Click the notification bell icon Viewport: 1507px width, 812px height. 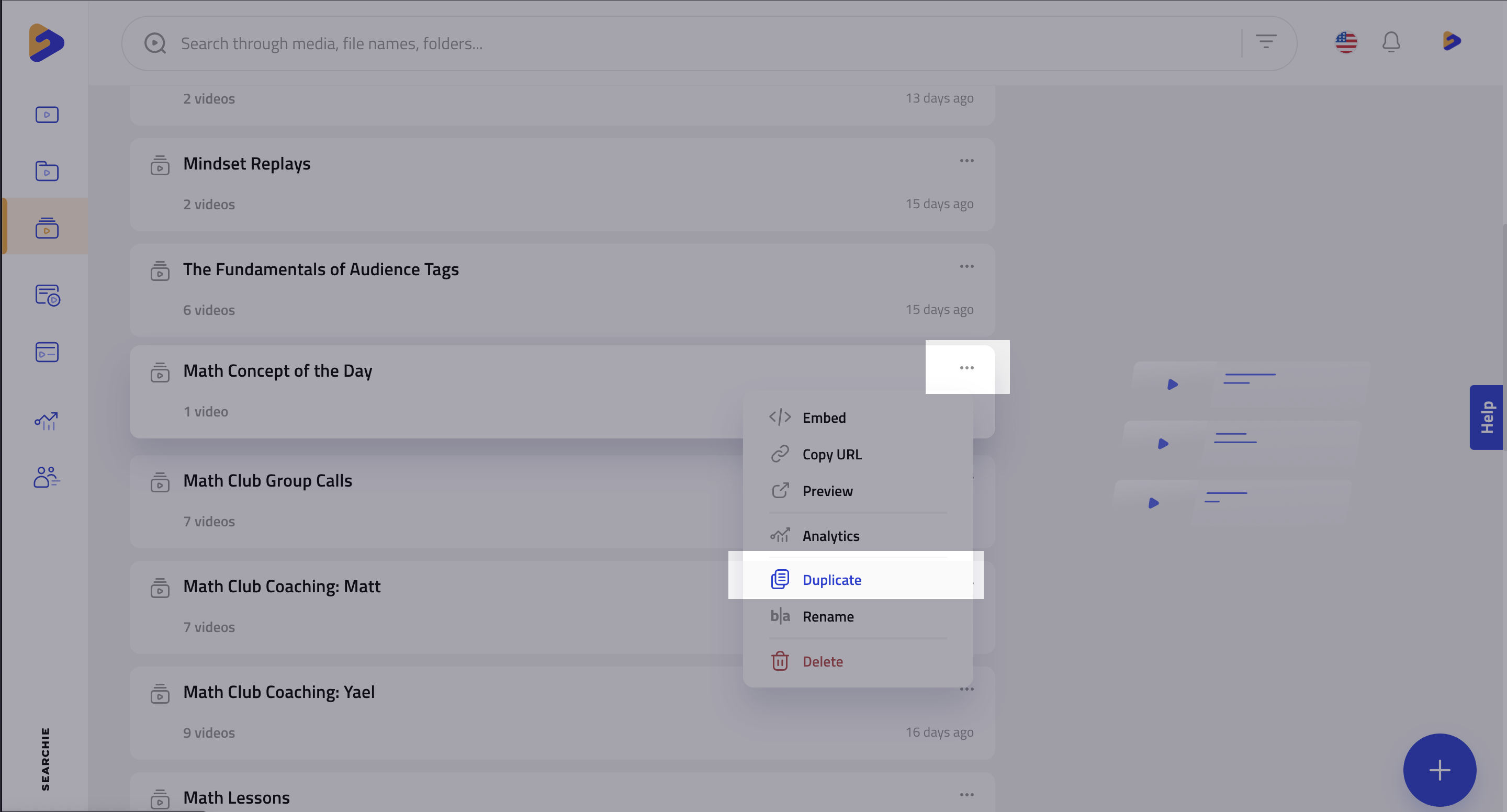coord(1391,42)
